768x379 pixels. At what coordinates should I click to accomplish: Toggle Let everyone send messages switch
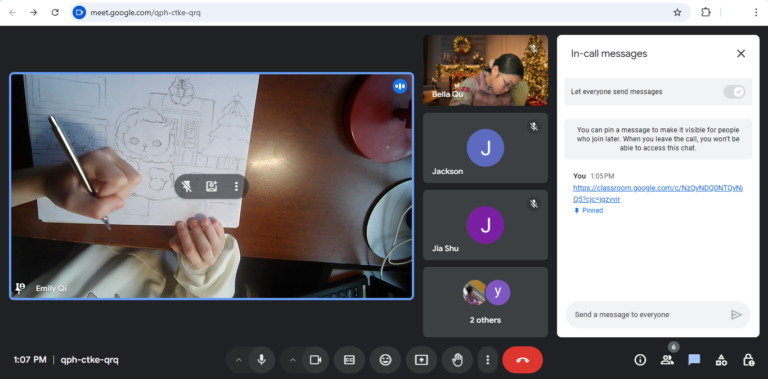[734, 92]
